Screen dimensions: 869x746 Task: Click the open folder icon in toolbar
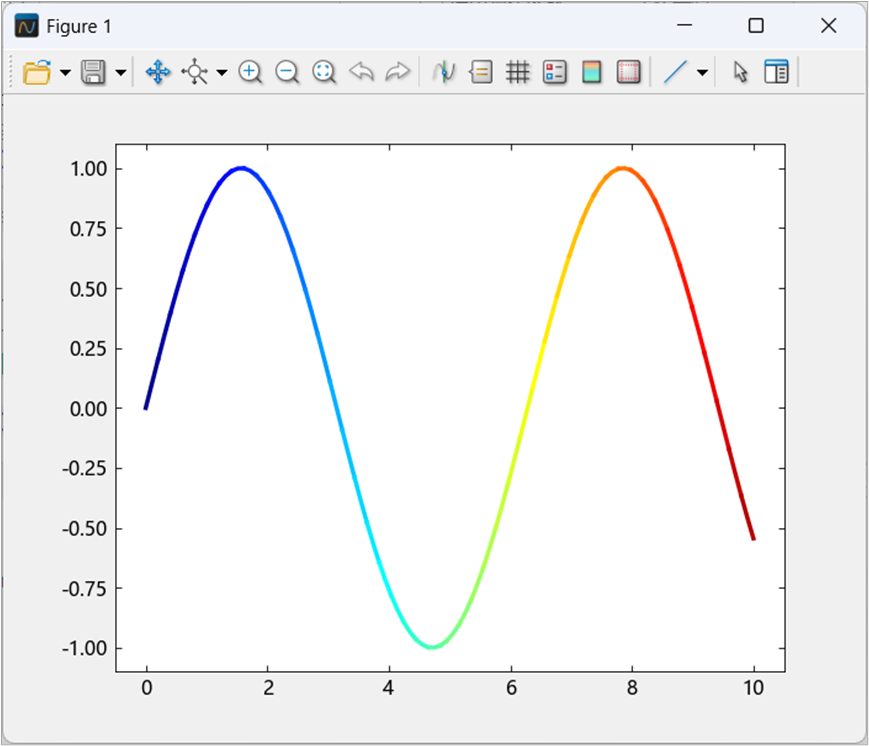tap(37, 72)
